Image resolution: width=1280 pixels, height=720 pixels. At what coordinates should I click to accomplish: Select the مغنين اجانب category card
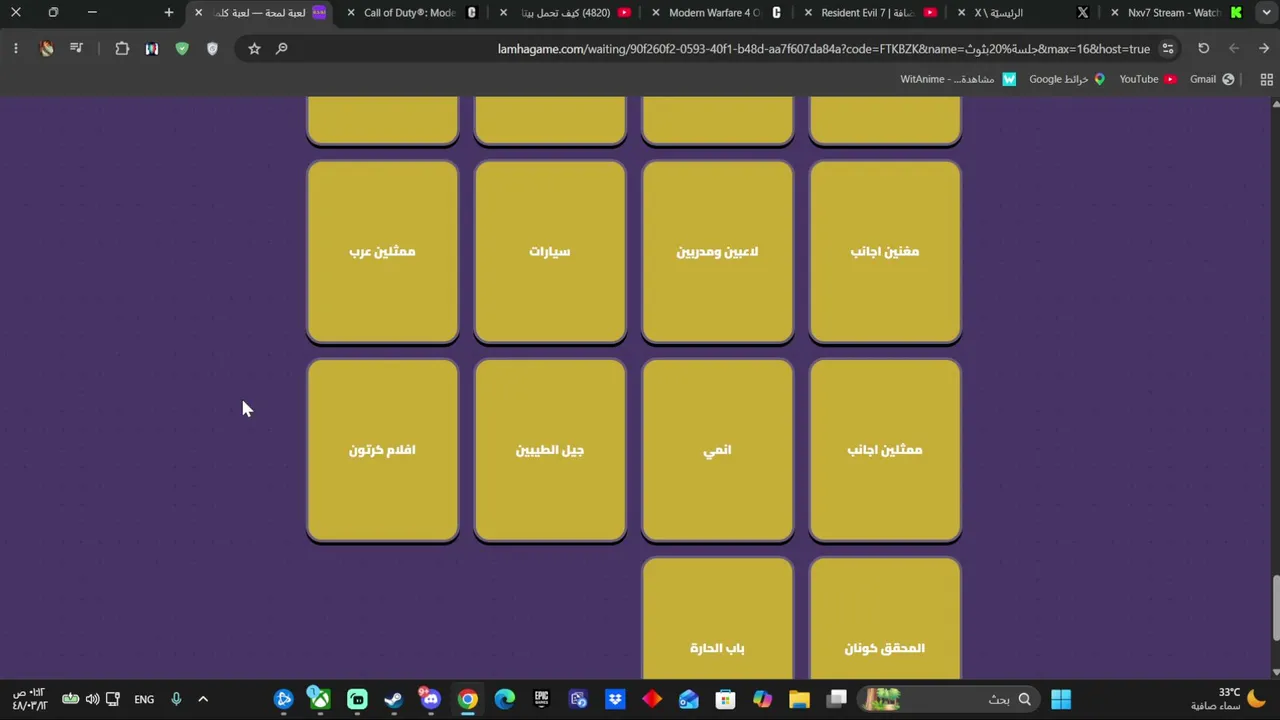(x=885, y=252)
